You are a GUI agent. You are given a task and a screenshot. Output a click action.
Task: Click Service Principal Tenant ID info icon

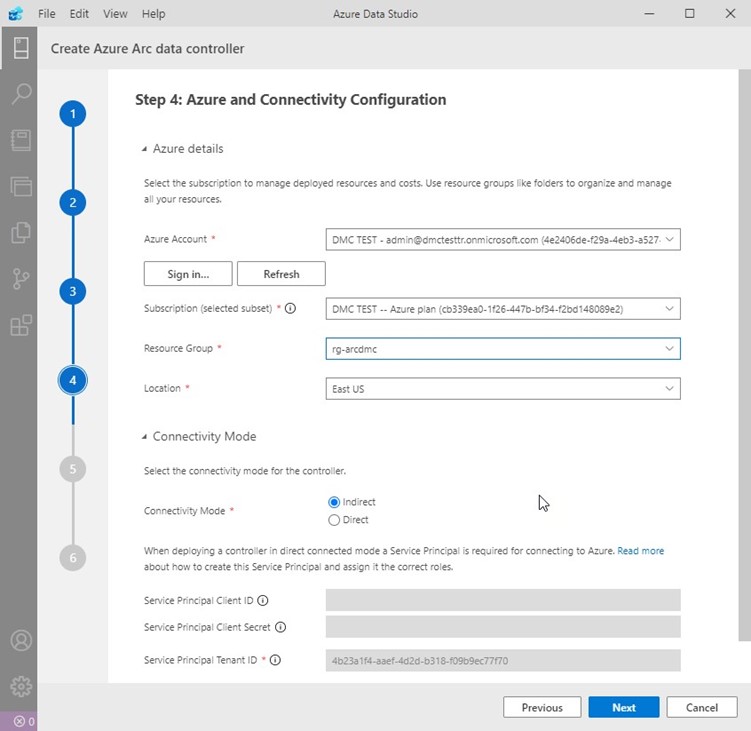(x=275, y=660)
